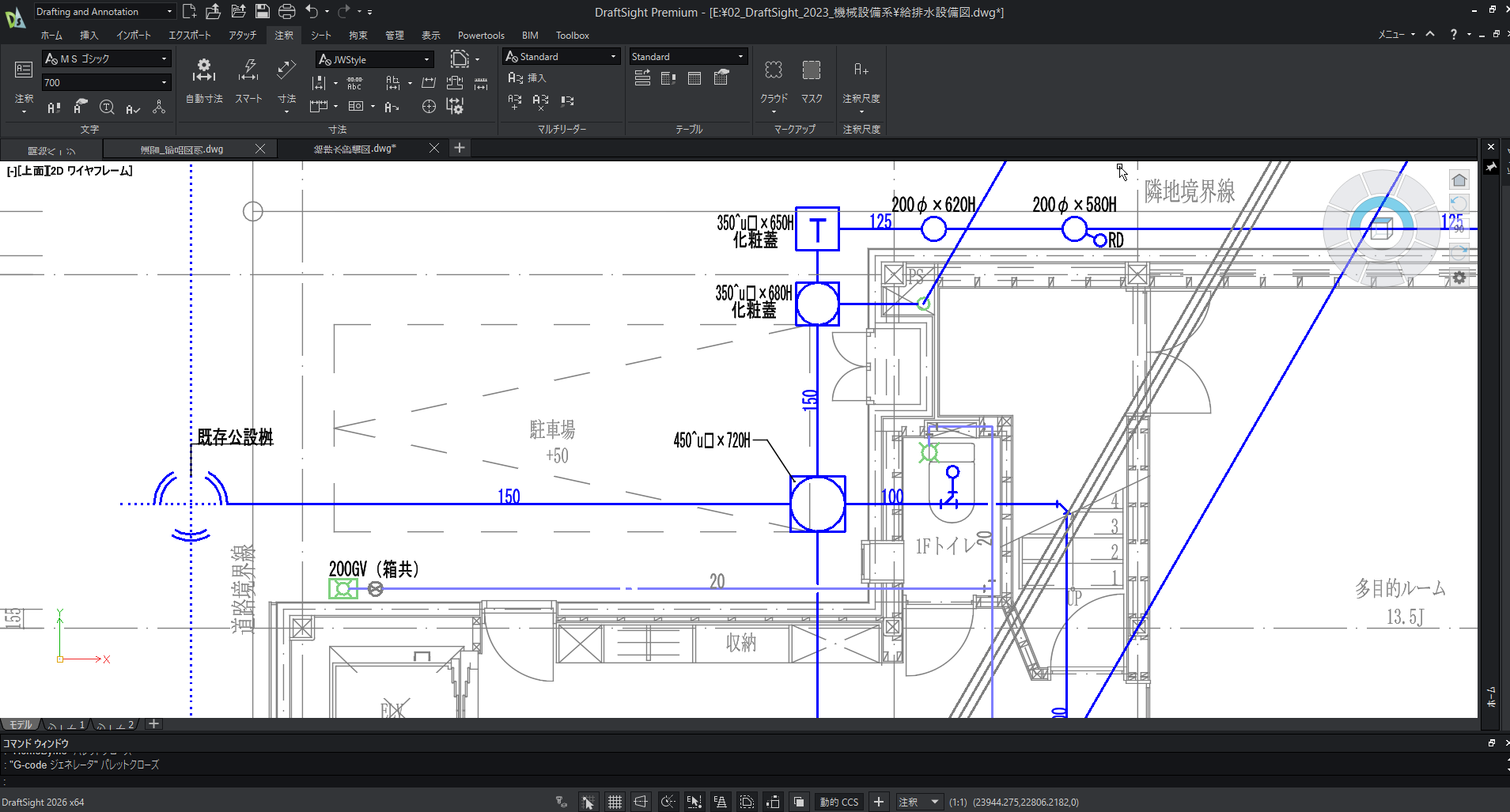Click the new drawing tab plus button
Image resolution: width=1510 pixels, height=812 pixels.
(x=460, y=148)
